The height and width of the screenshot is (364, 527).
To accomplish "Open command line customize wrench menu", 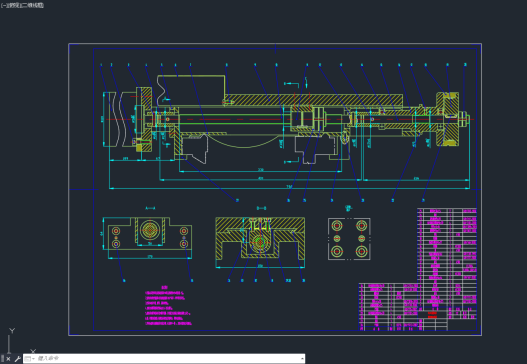I will tap(17, 359).
